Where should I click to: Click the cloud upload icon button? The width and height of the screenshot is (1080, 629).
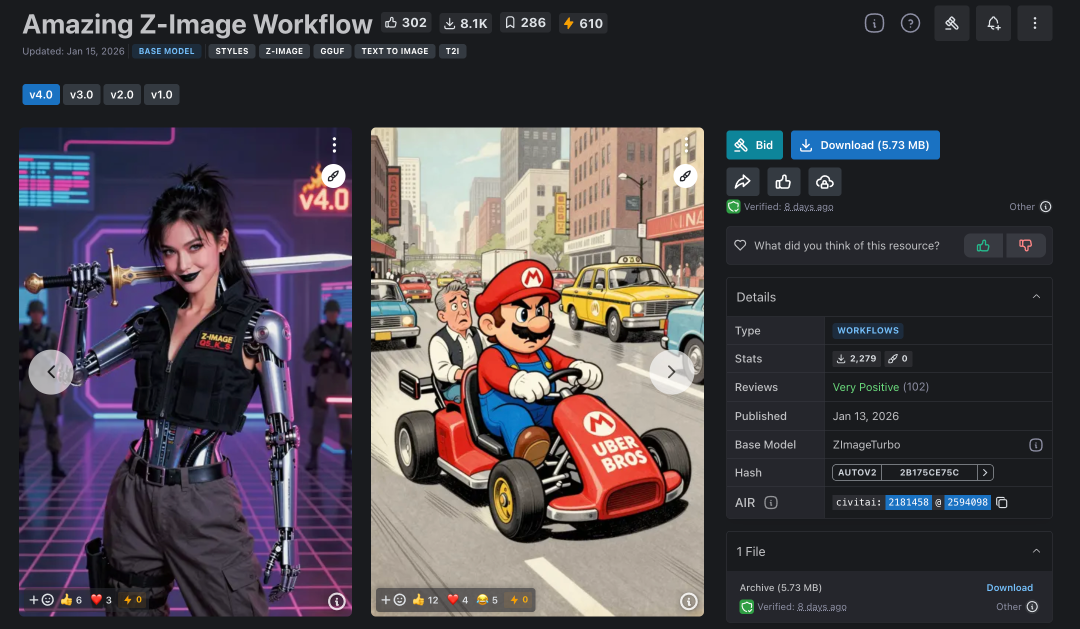(x=824, y=182)
